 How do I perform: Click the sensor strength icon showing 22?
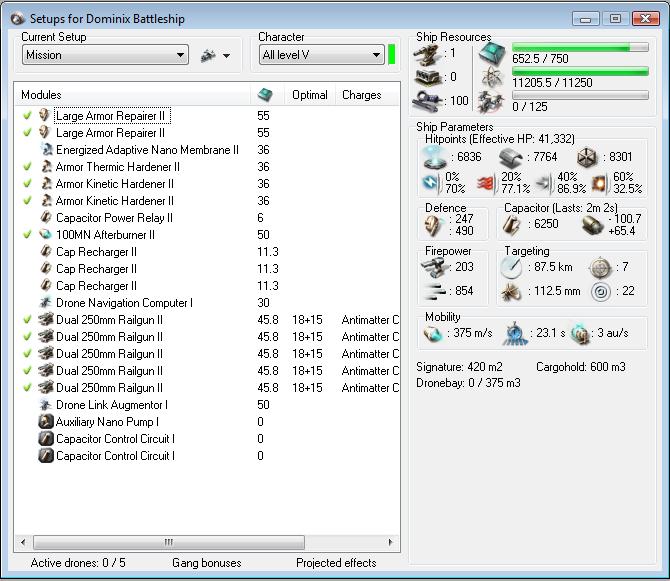click(x=601, y=292)
